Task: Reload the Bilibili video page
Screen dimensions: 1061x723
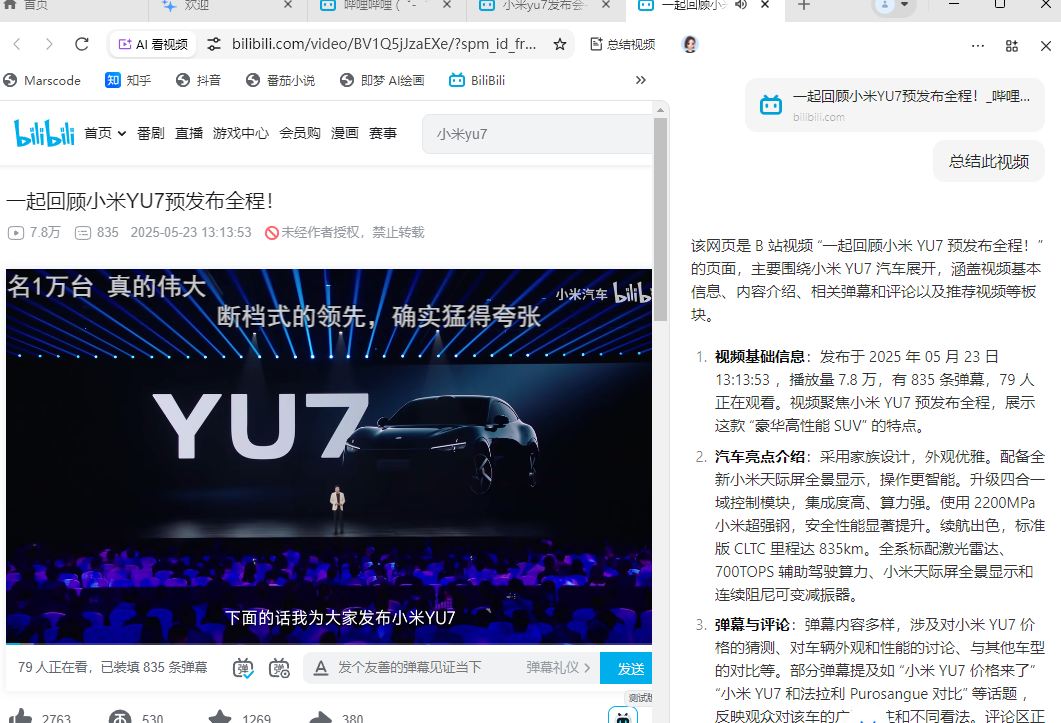Action: point(82,45)
